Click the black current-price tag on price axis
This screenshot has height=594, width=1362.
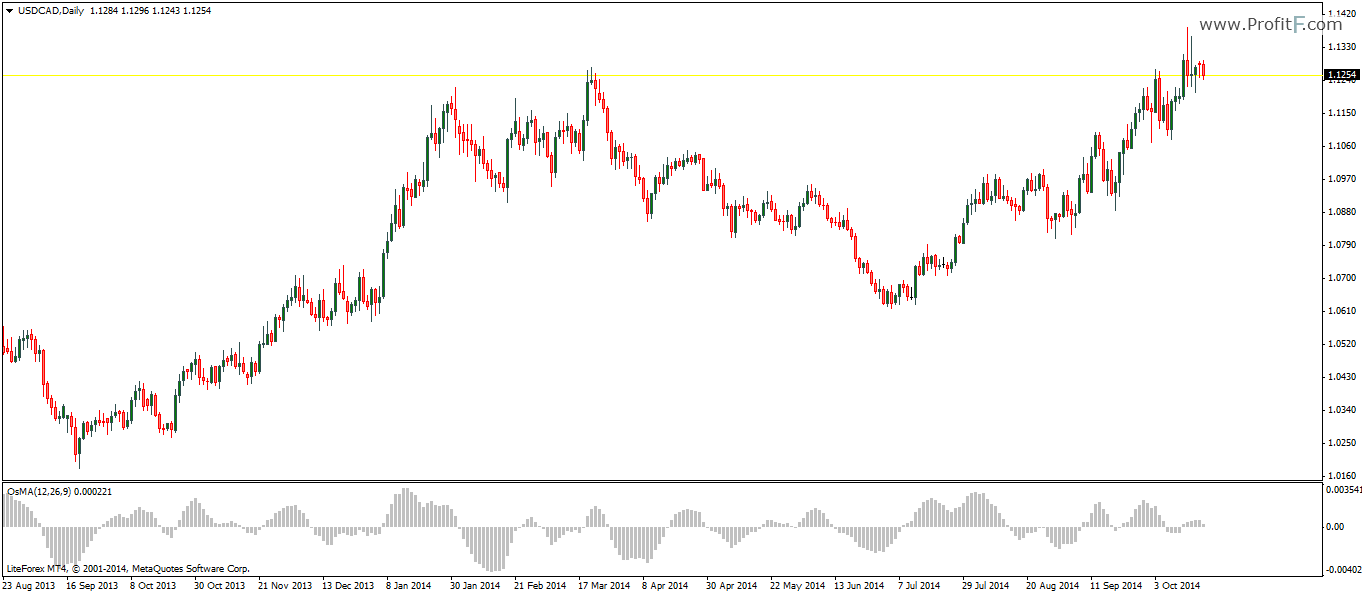point(1341,75)
